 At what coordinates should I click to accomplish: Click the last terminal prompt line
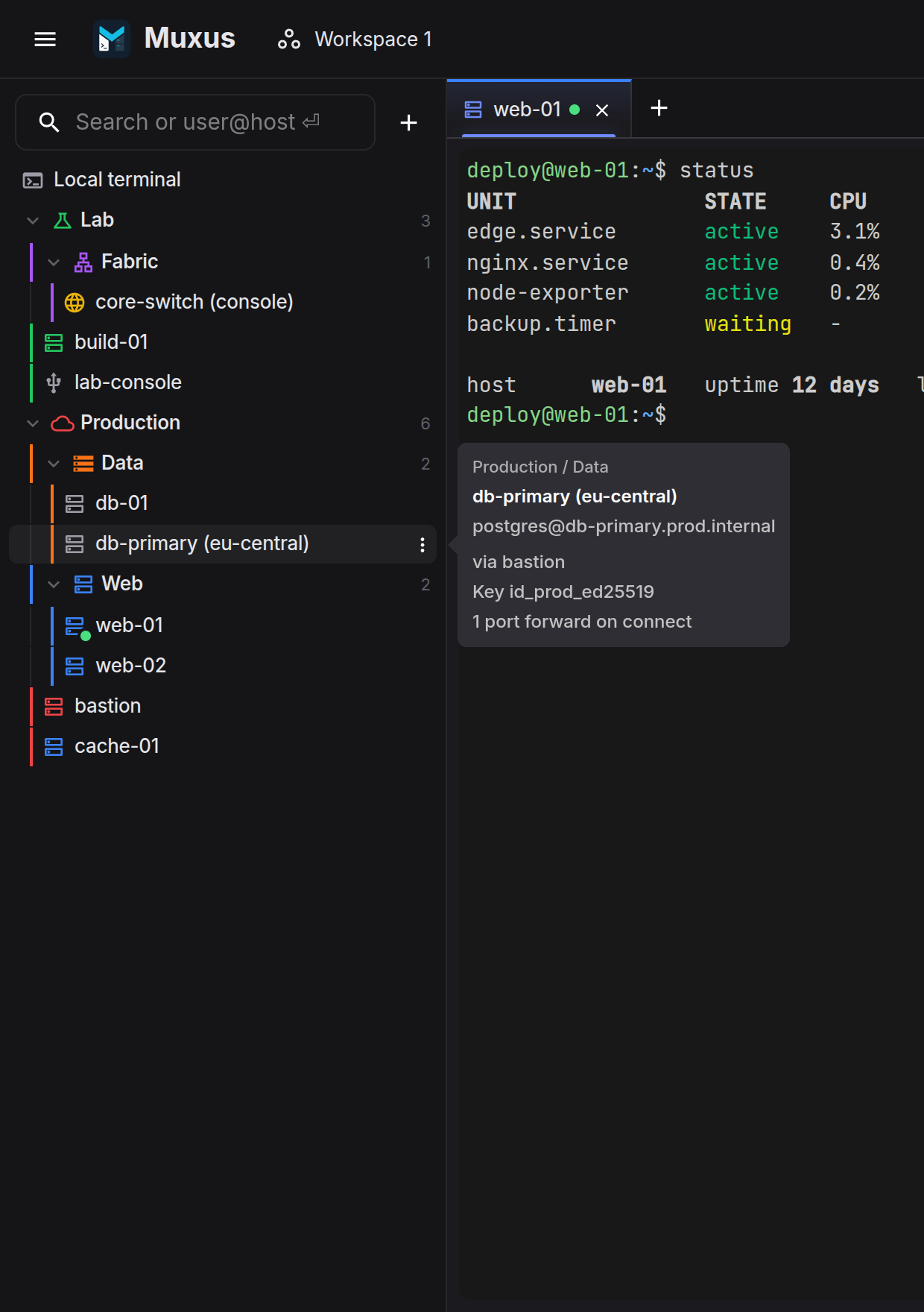(566, 415)
